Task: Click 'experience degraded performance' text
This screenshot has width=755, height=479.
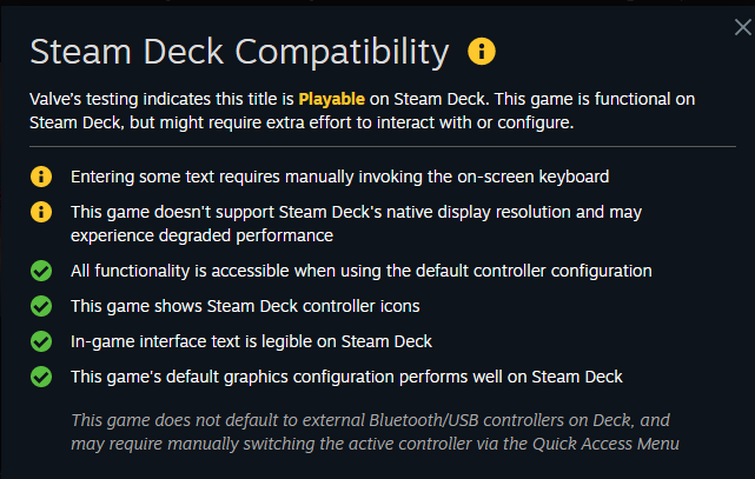Action: click(202, 235)
